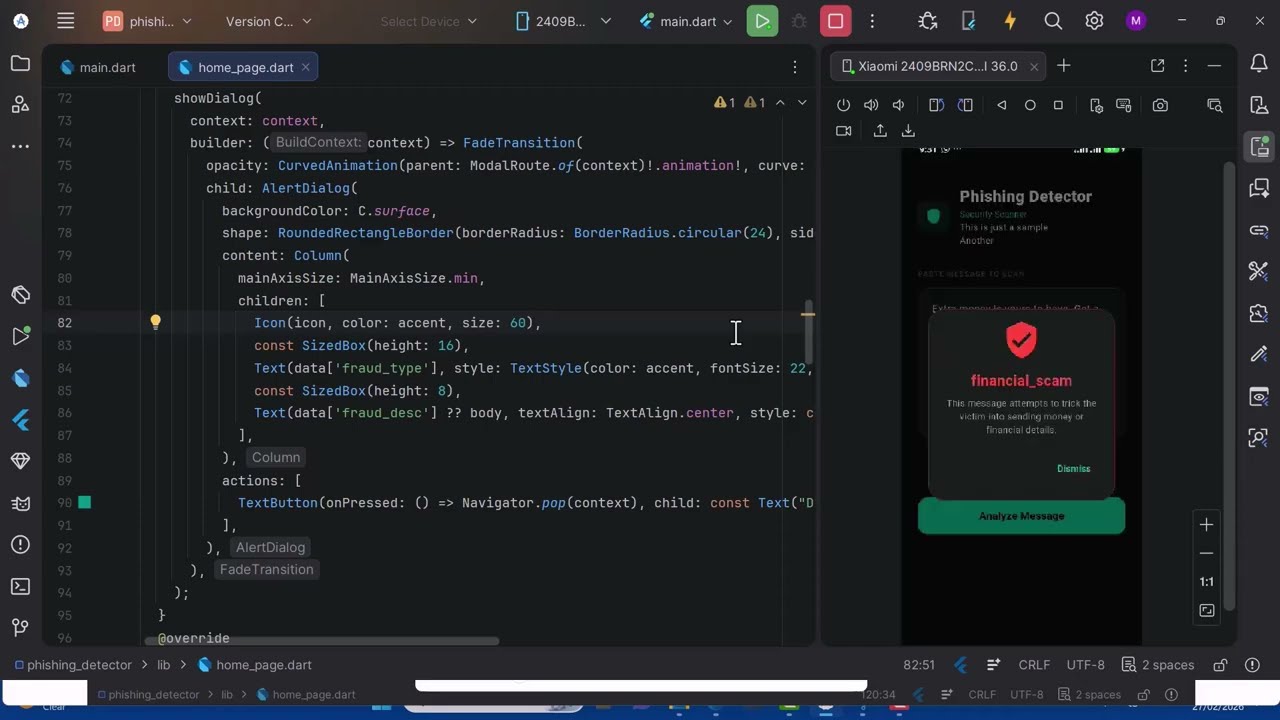Open the main hamburger menu
The height and width of the screenshot is (720, 1280).
66,21
